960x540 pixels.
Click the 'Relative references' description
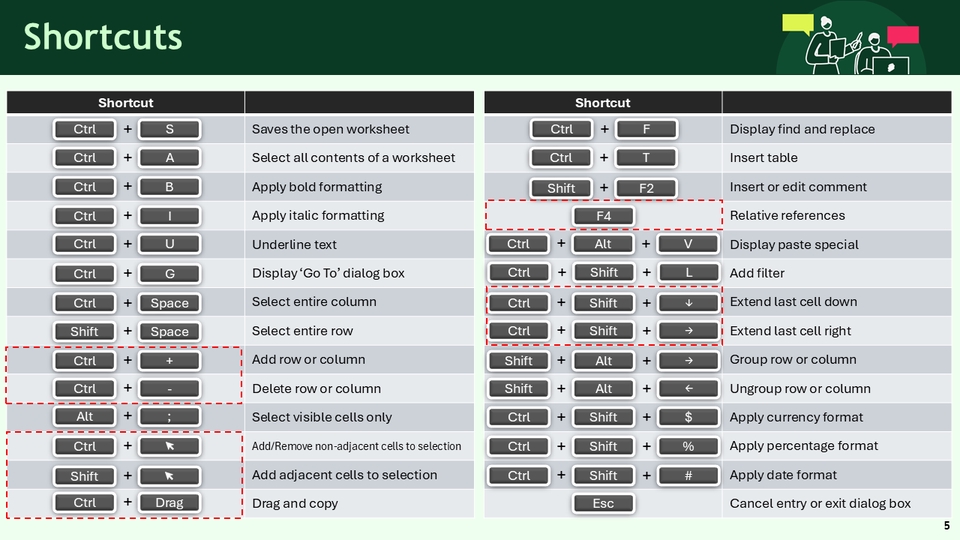(x=787, y=216)
